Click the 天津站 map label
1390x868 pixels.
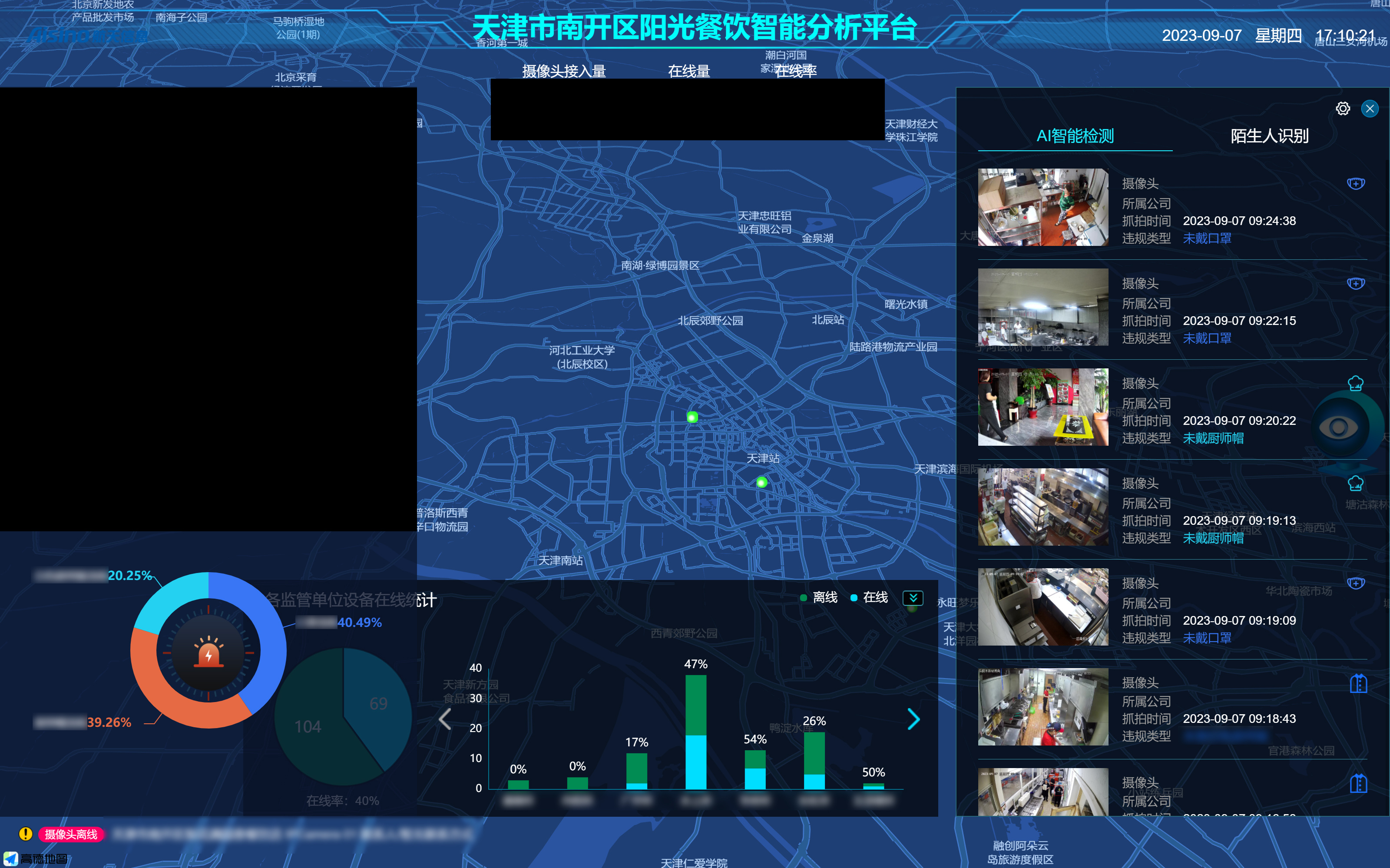point(763,458)
